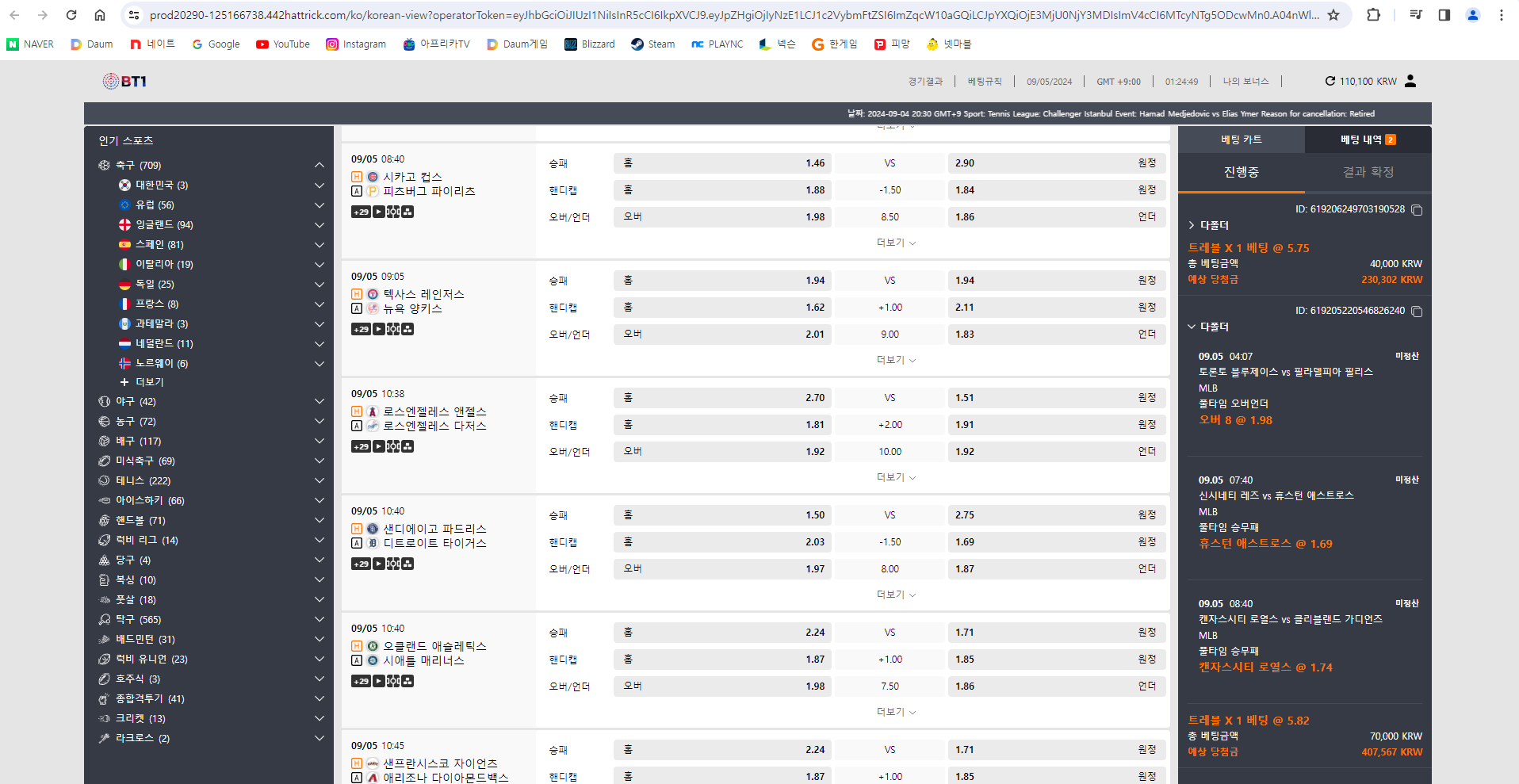Expand 야구 (42) category
Image resolution: width=1519 pixels, height=784 pixels.
click(x=319, y=402)
